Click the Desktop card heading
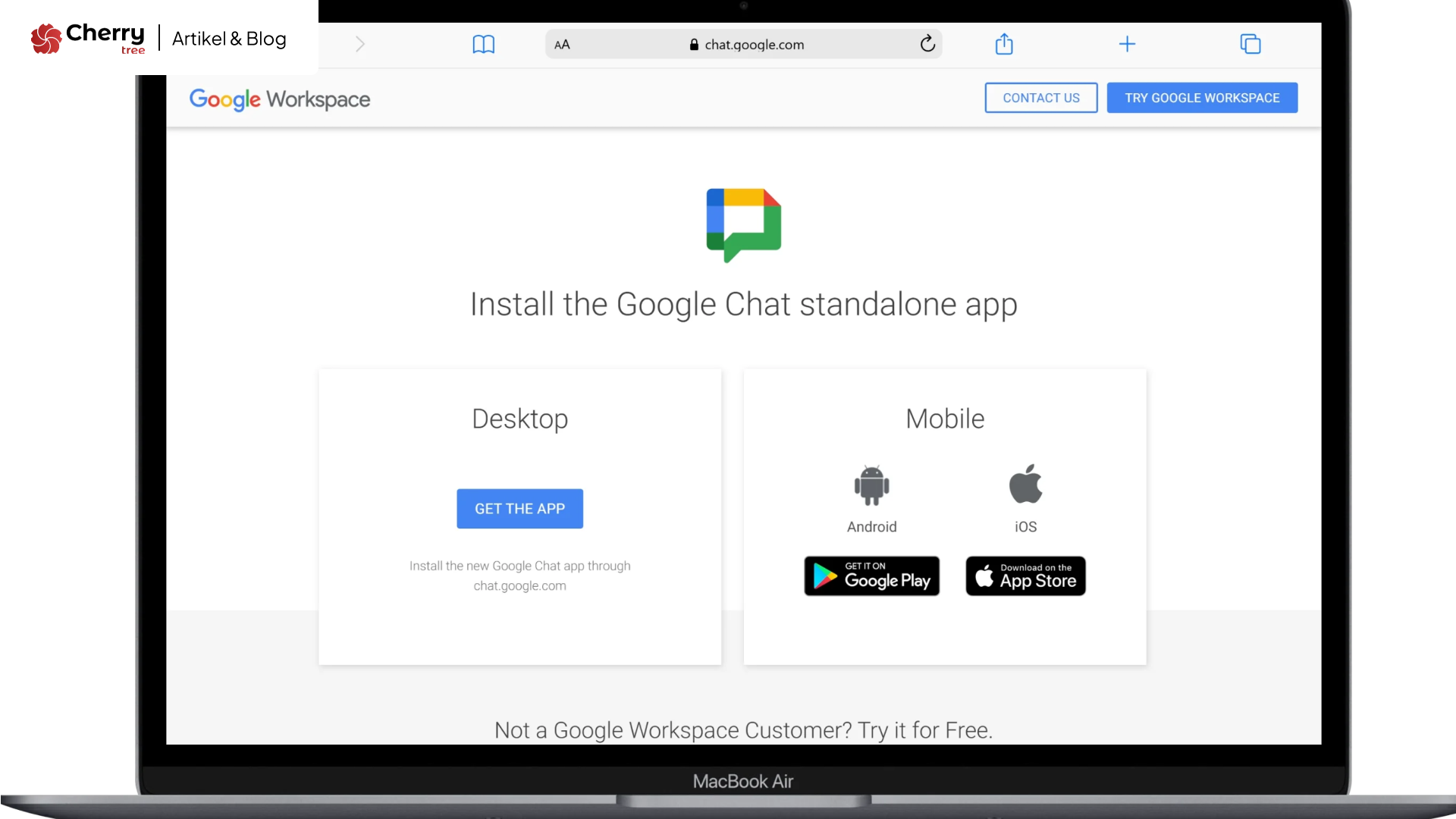 (520, 419)
